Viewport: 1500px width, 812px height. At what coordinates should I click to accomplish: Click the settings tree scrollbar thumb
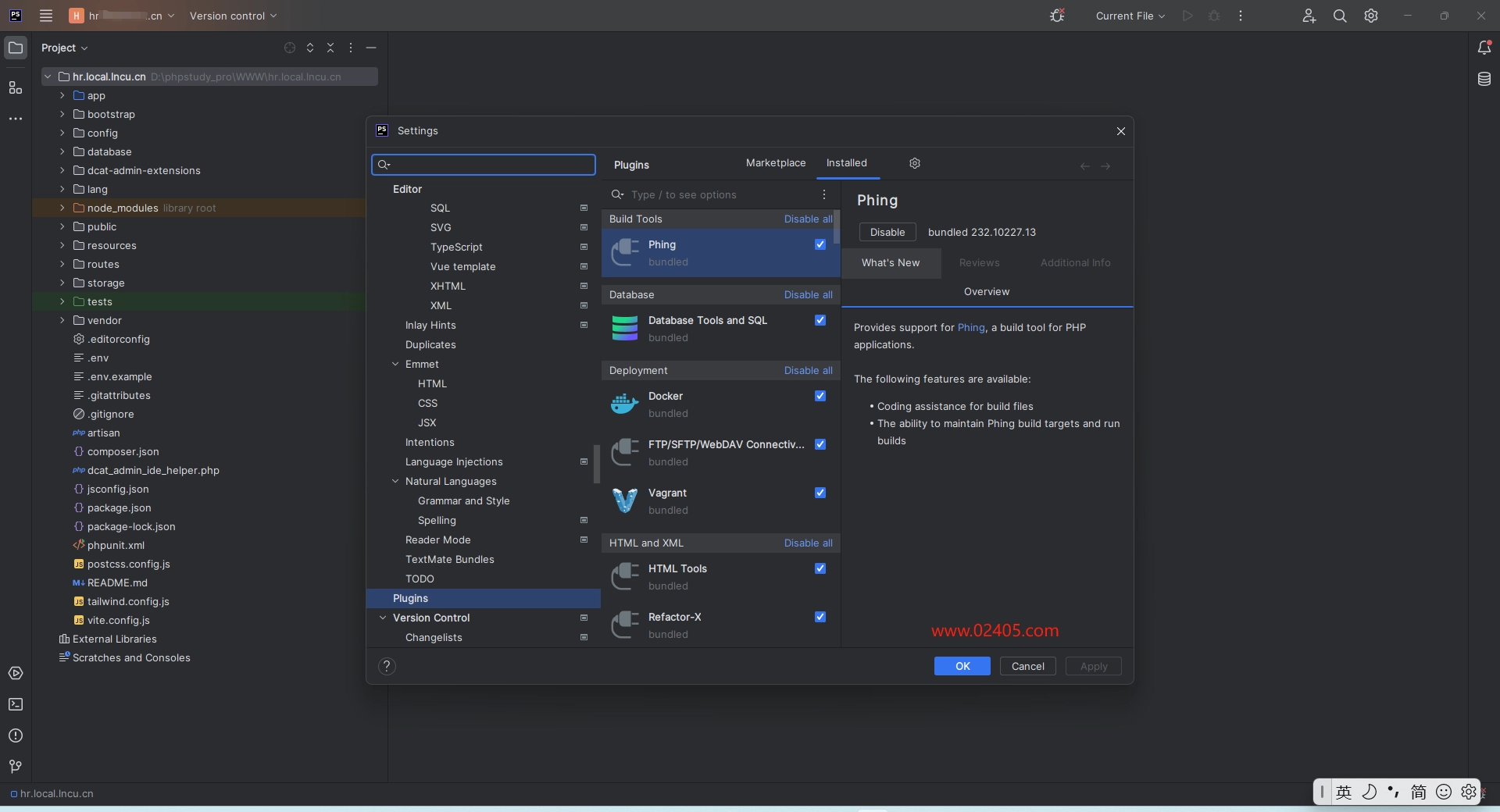[x=597, y=464]
